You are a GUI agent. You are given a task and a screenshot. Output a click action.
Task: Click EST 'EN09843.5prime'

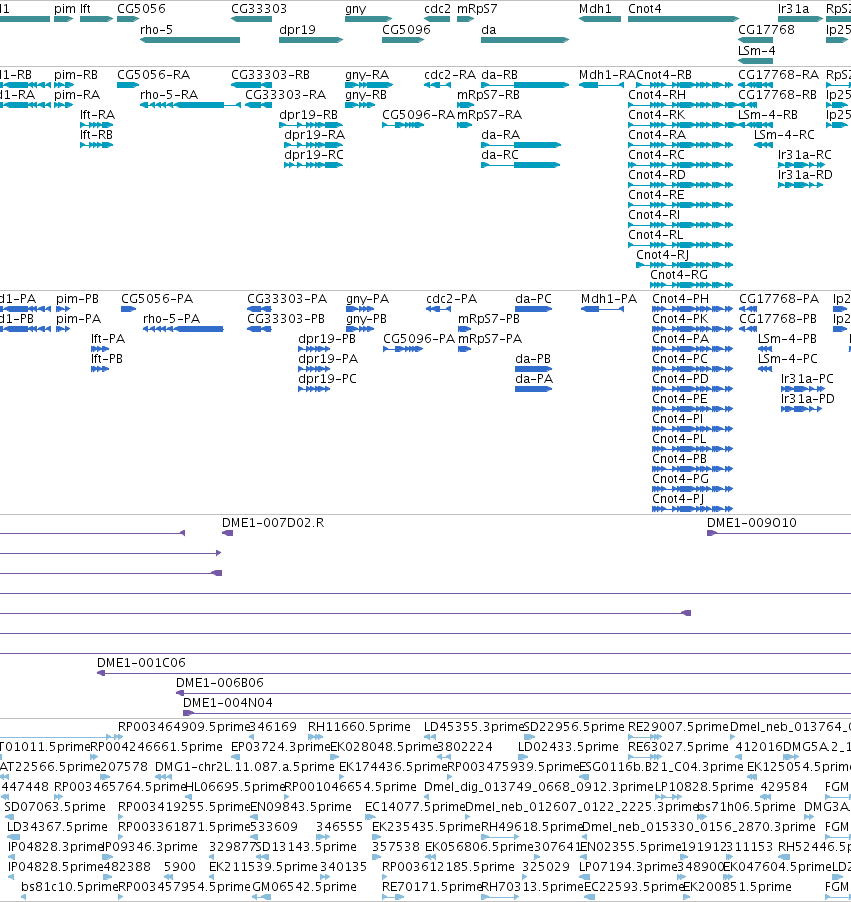point(300,807)
